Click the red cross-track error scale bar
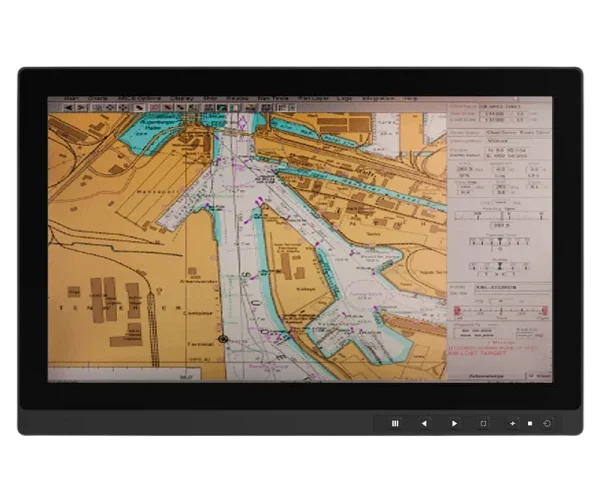The image size is (600, 500). tap(500, 312)
